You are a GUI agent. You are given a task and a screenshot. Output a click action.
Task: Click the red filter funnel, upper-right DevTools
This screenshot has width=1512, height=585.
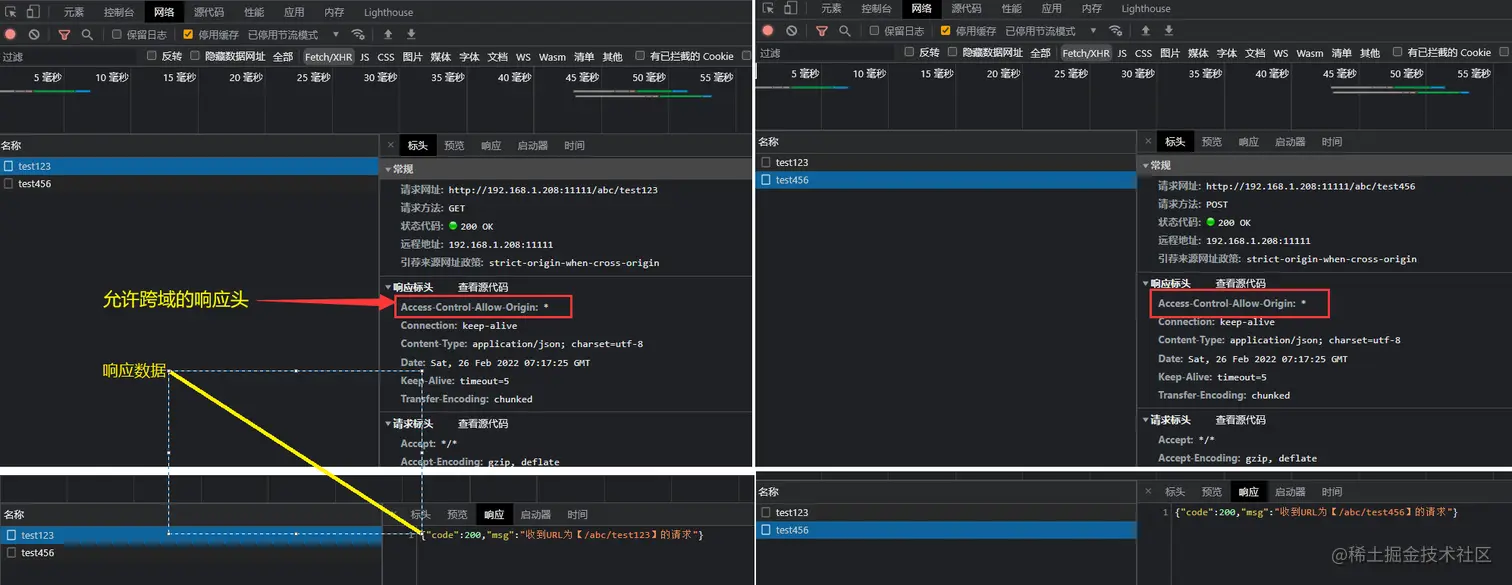[x=822, y=31]
